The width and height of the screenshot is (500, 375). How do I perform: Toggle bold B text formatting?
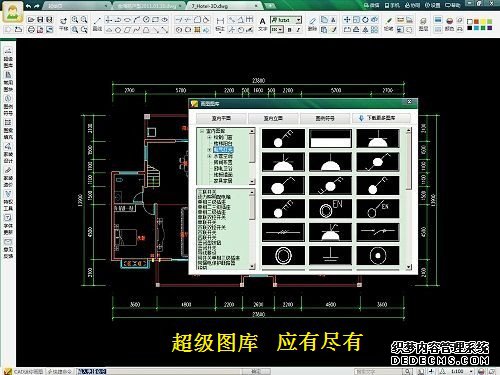click(289, 30)
